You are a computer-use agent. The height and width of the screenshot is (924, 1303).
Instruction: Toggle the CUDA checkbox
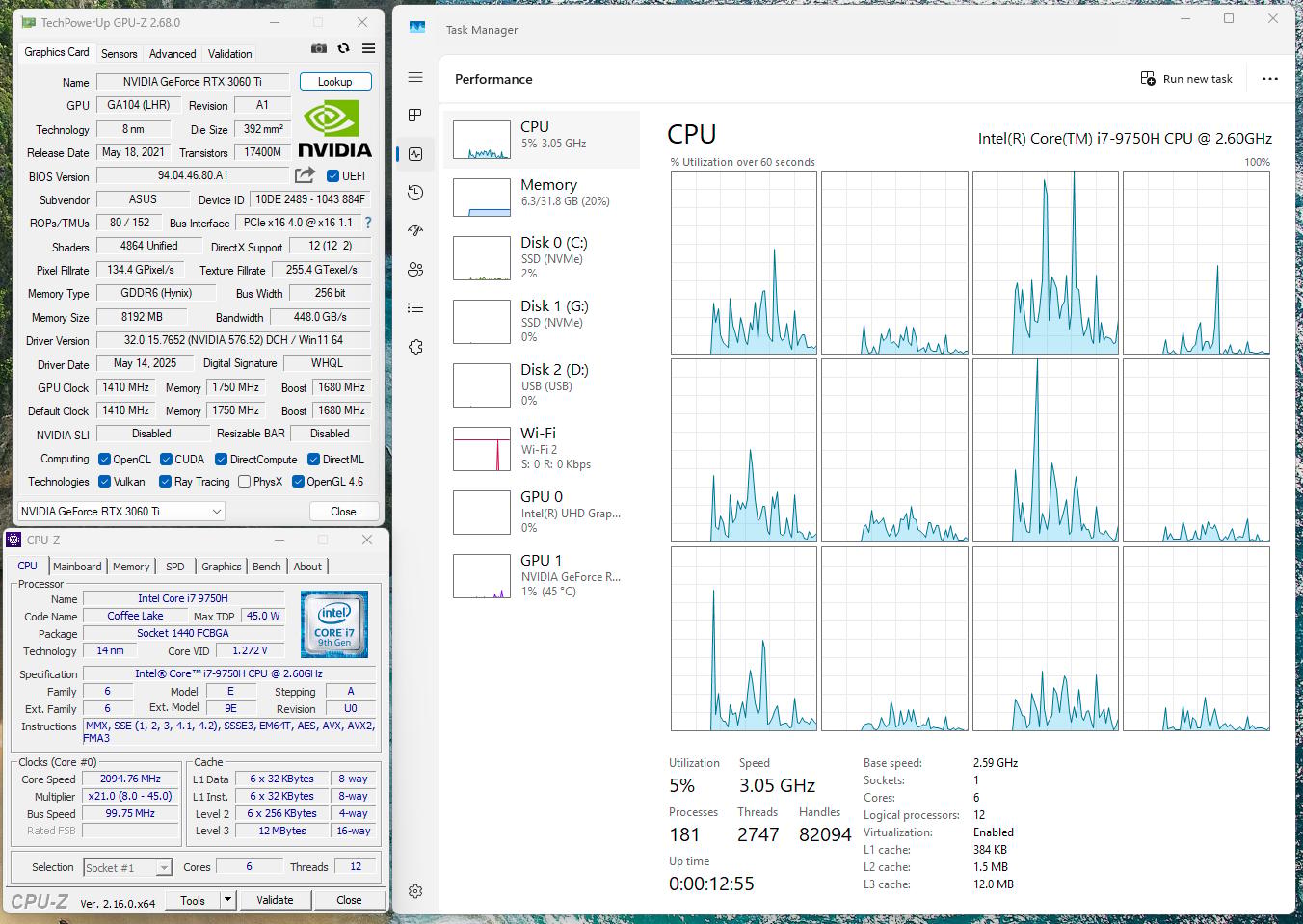click(166, 460)
